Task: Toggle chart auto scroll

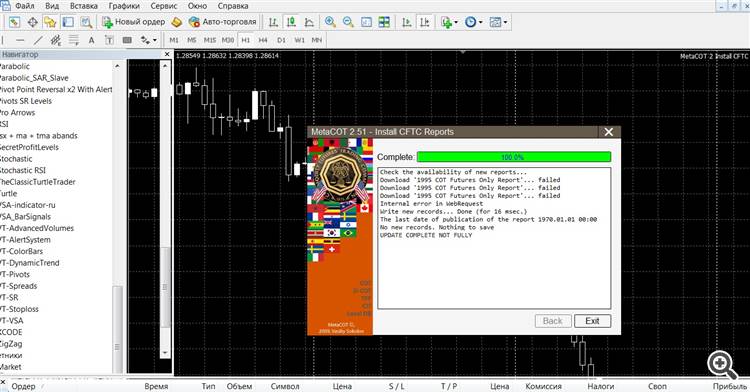Action: coord(407,22)
